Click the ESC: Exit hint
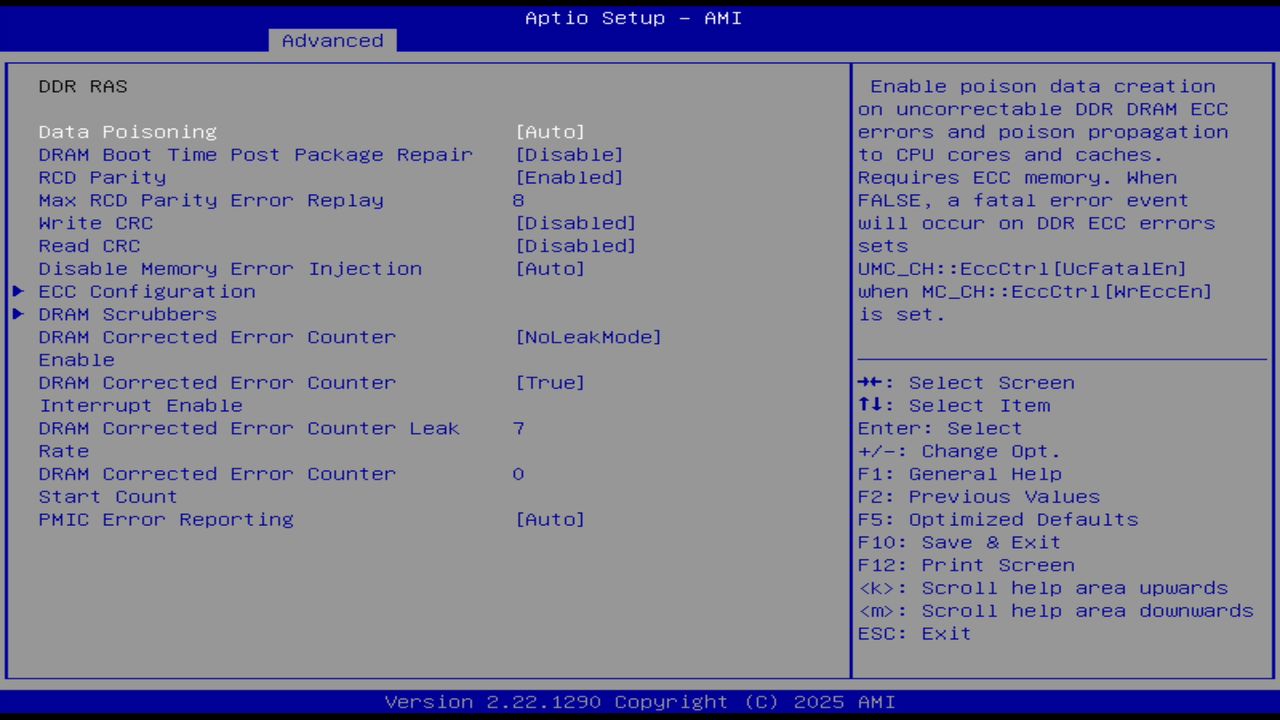The height and width of the screenshot is (720, 1280). (x=915, y=633)
